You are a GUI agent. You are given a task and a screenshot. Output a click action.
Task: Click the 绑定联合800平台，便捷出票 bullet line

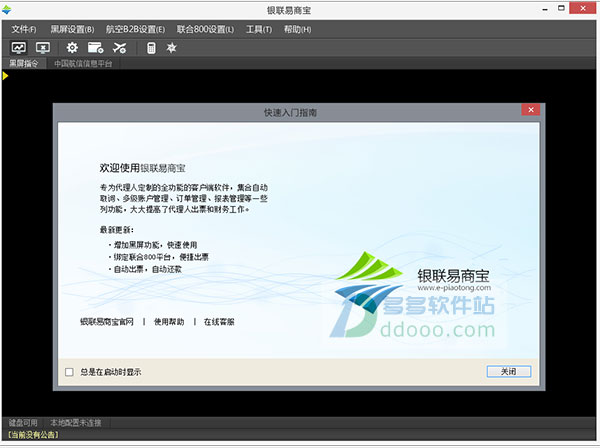pyautogui.click(x=158, y=257)
